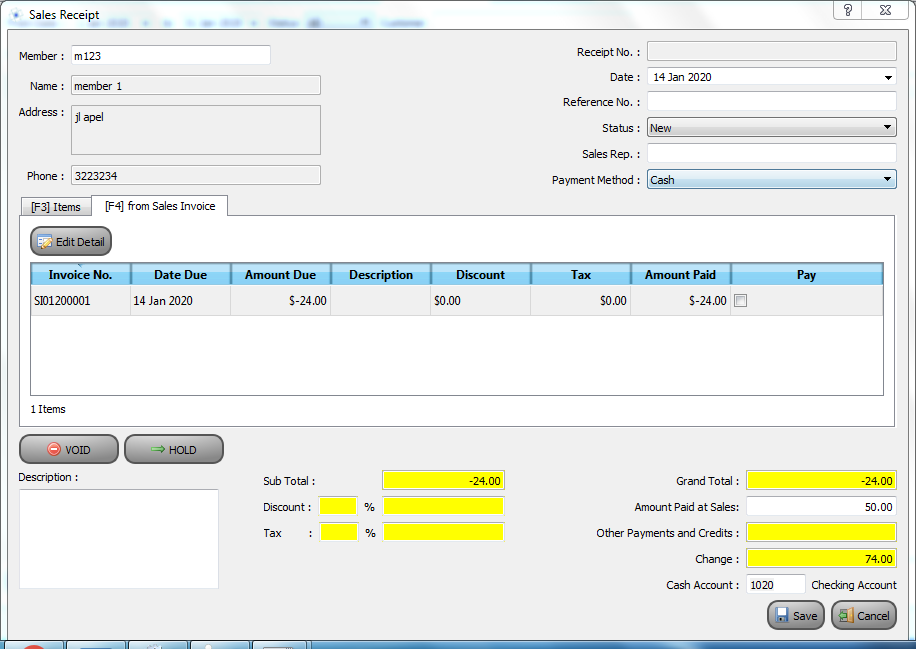This screenshot has height=649, width=916.
Task: Click the Reference No. field
Action: (771, 102)
